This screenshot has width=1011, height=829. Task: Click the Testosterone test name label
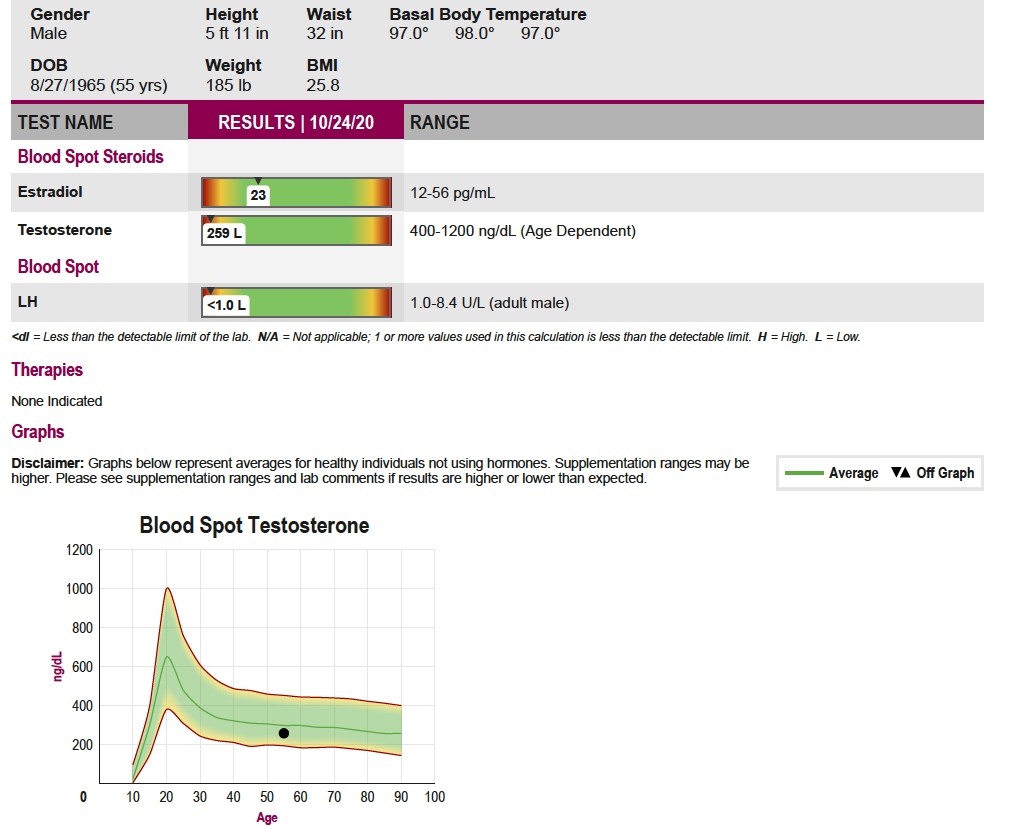pyautogui.click(x=65, y=230)
